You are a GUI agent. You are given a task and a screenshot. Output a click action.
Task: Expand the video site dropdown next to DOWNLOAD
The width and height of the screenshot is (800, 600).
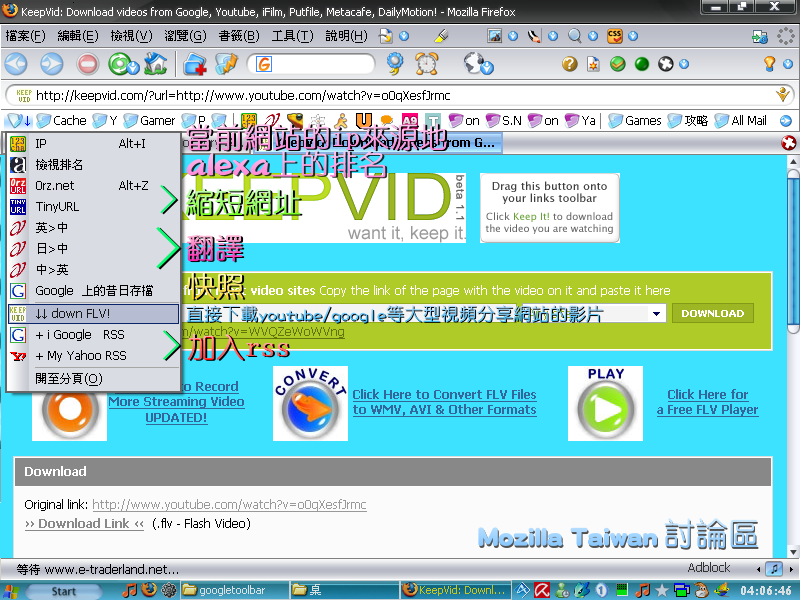657,313
